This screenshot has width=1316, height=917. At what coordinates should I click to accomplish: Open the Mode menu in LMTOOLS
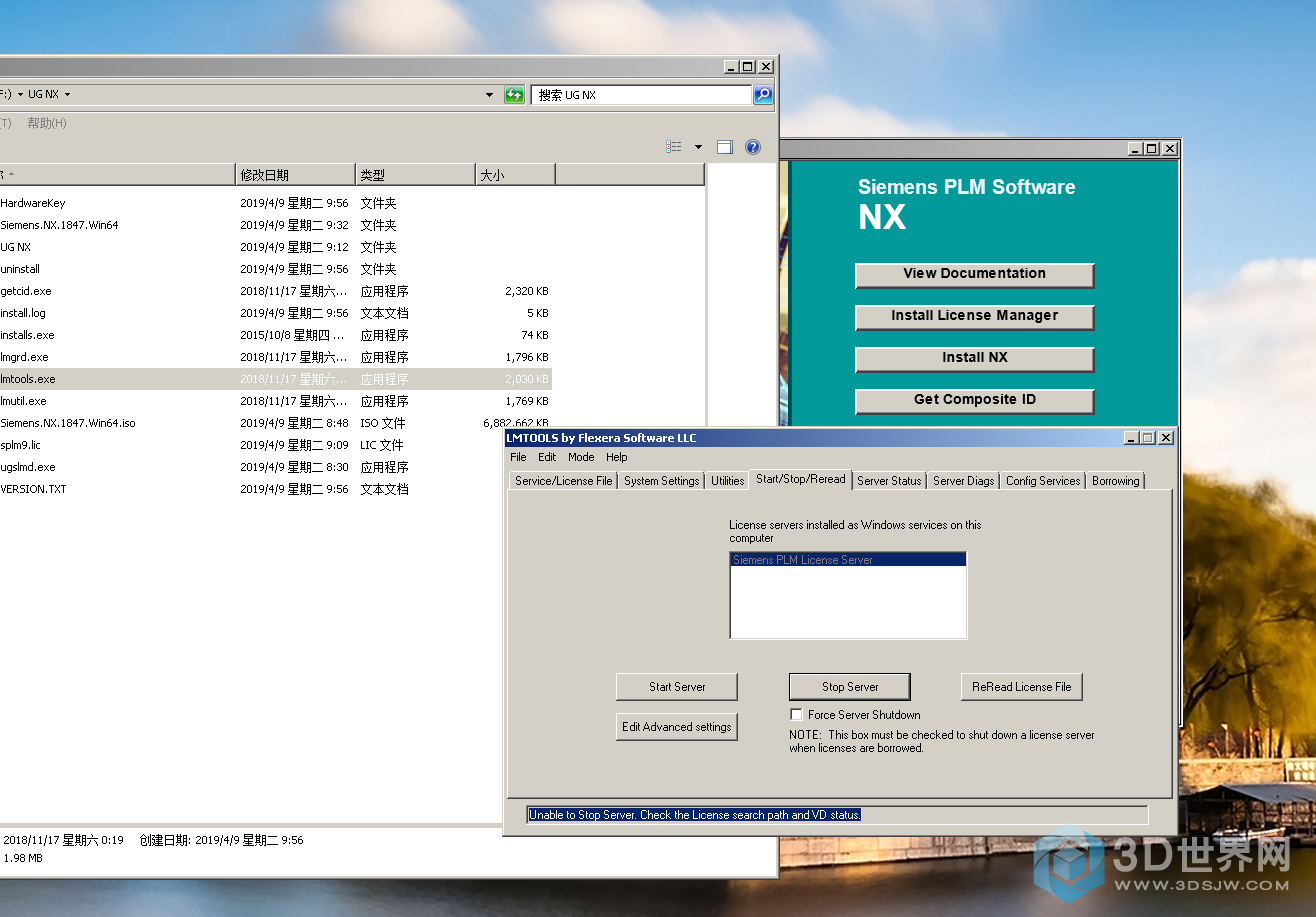click(581, 457)
